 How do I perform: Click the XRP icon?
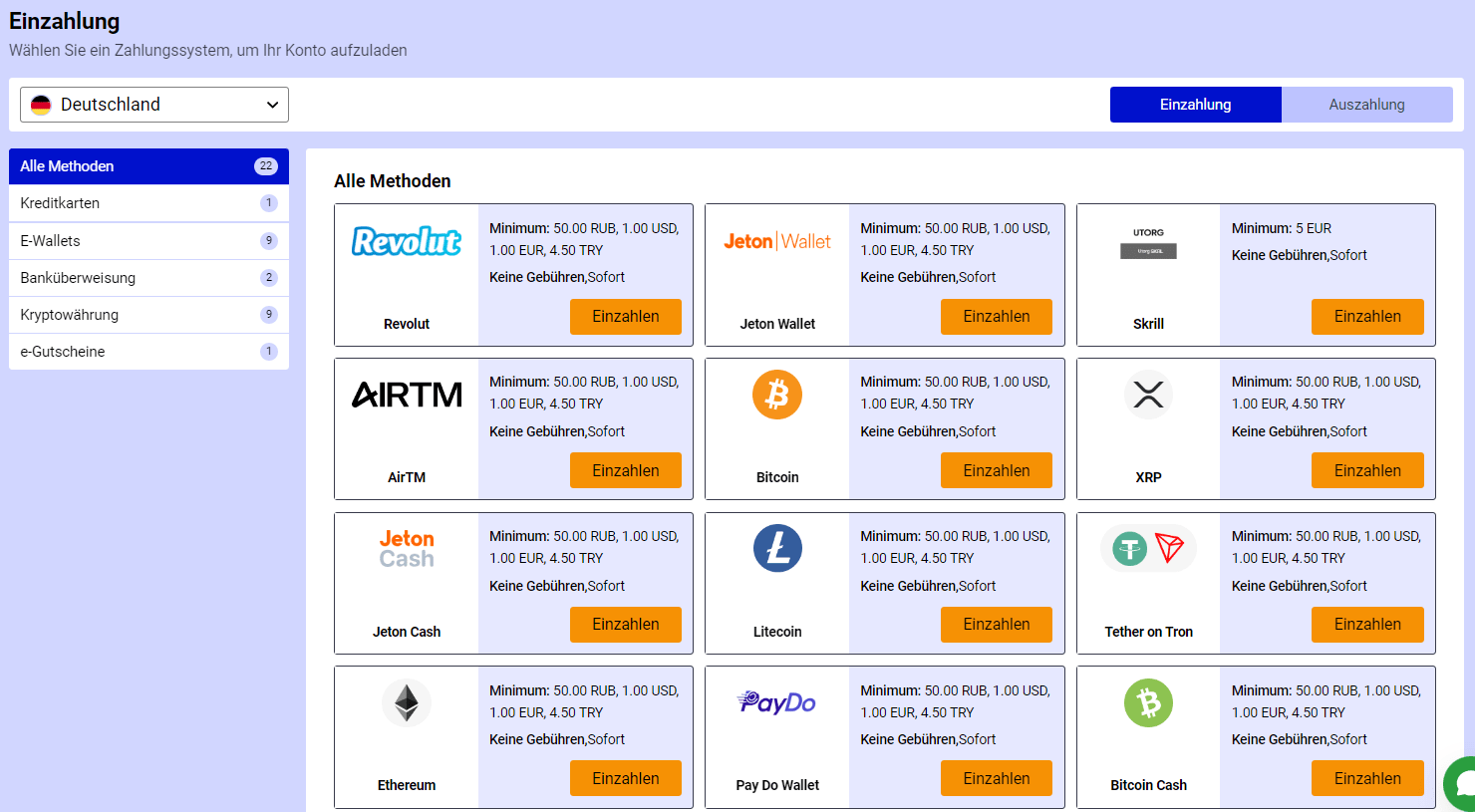1148,395
